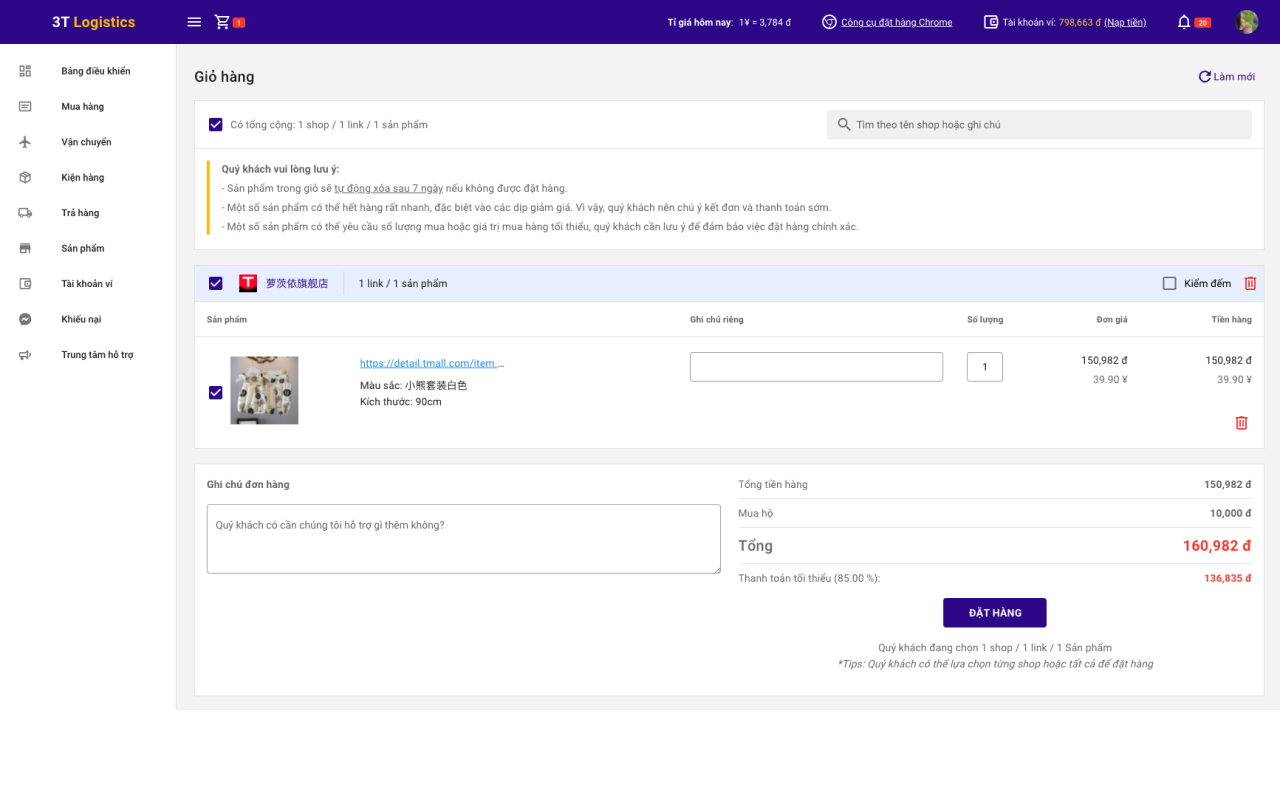1280x800 pixels.
Task: Click the Tmall shop logo icon
Action: 248,283
